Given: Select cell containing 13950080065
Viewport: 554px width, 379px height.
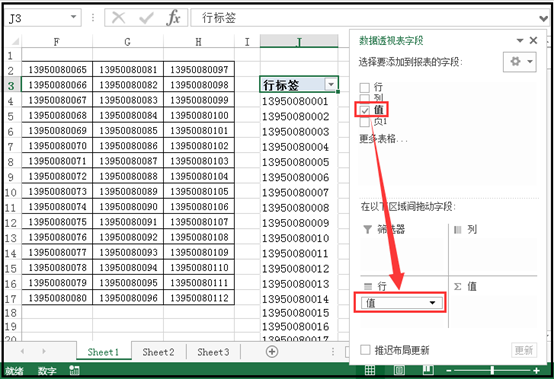Looking at the screenshot, I should [x=57, y=70].
